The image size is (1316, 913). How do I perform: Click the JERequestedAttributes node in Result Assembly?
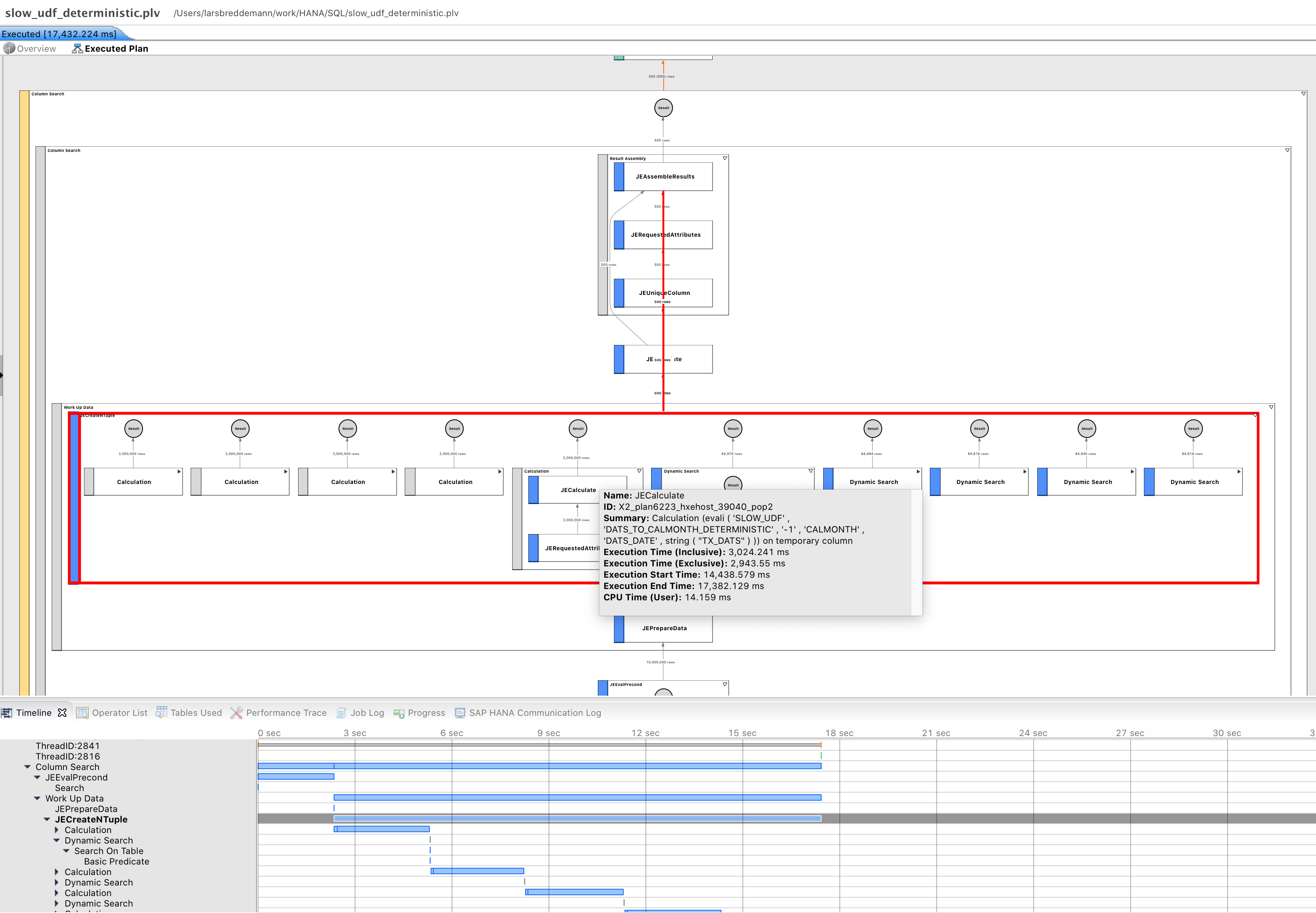[x=663, y=235]
